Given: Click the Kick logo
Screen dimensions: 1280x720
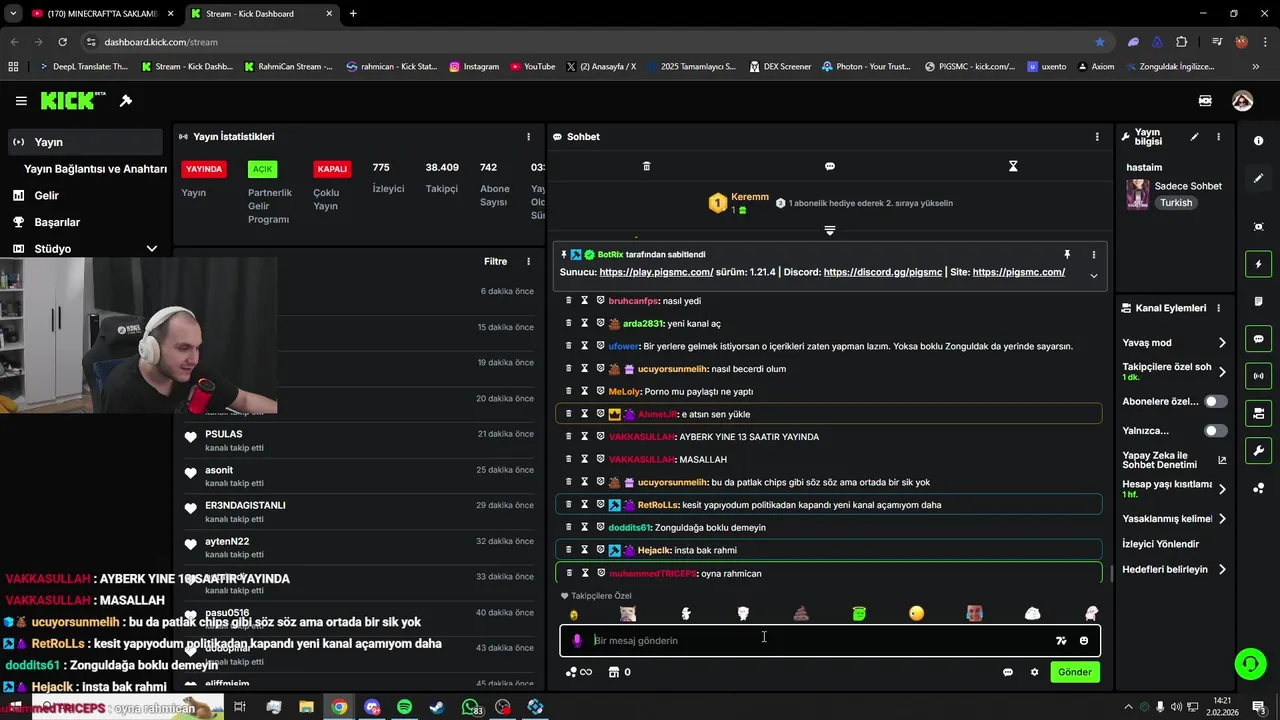Looking at the screenshot, I should pos(73,100).
